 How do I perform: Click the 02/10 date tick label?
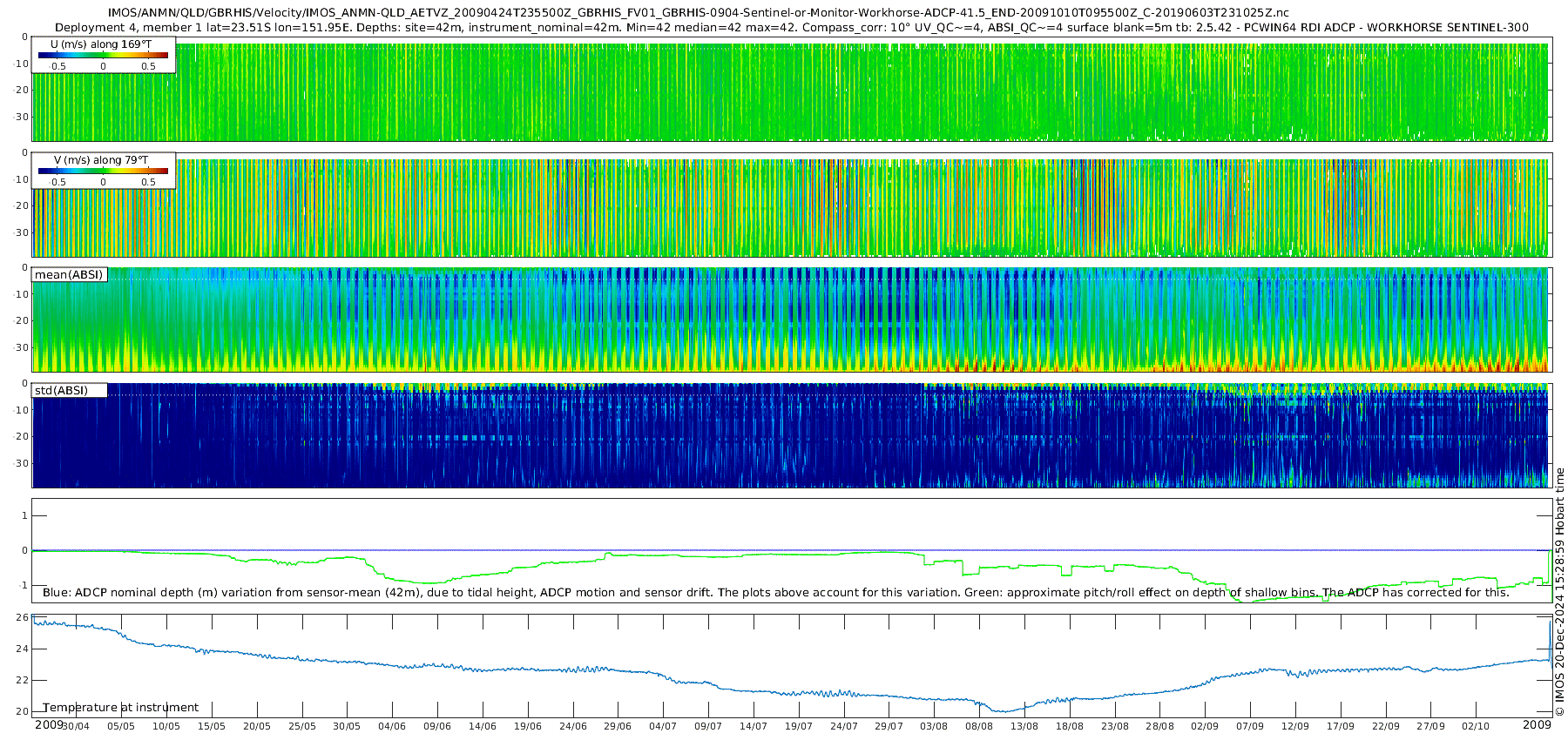pos(1476,726)
